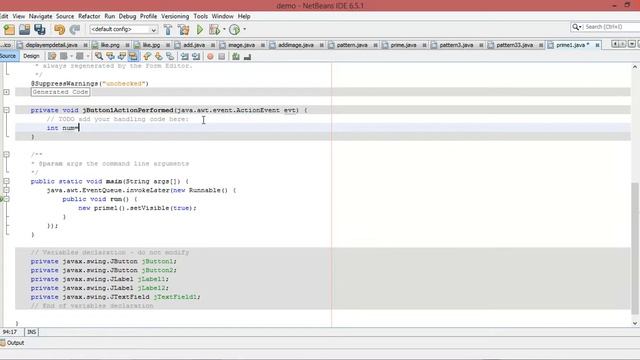Click the greyed Redo arrow icon

75,29
